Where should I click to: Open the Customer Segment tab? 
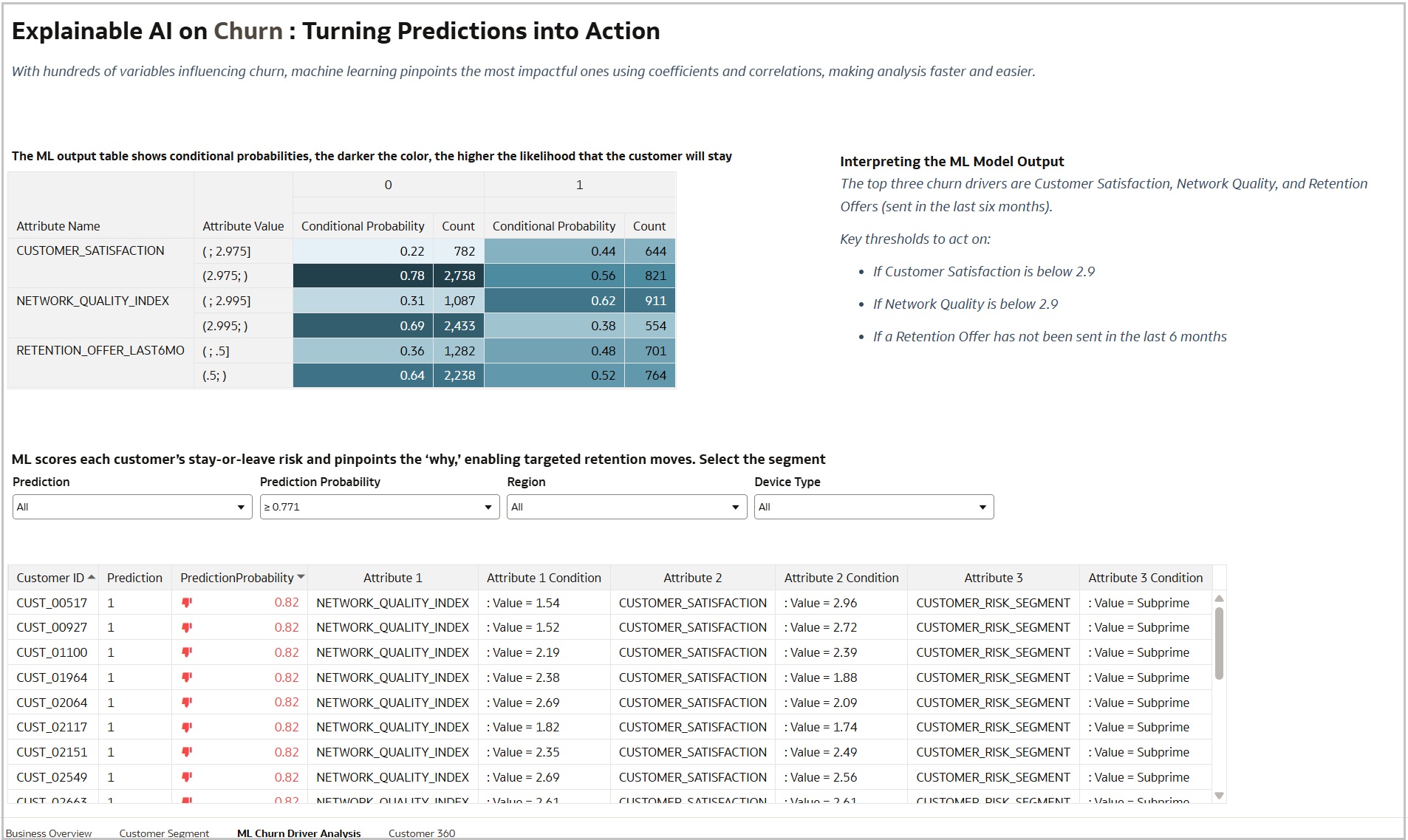click(x=164, y=833)
